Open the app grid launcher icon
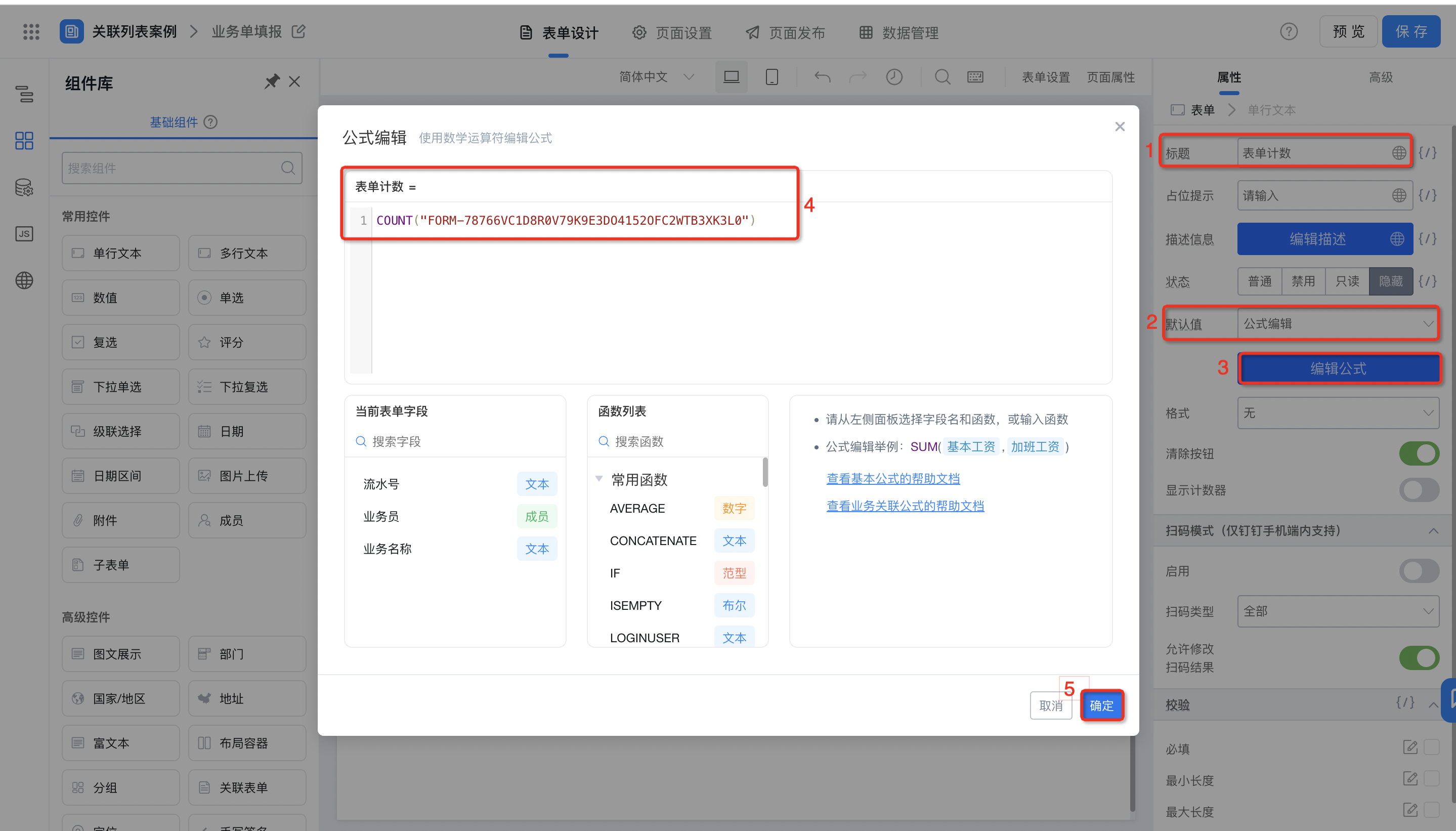This screenshot has width=1456, height=831. [31, 32]
